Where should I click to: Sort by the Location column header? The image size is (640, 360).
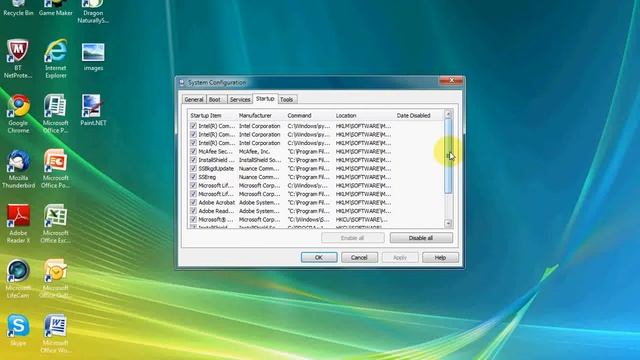click(364, 116)
